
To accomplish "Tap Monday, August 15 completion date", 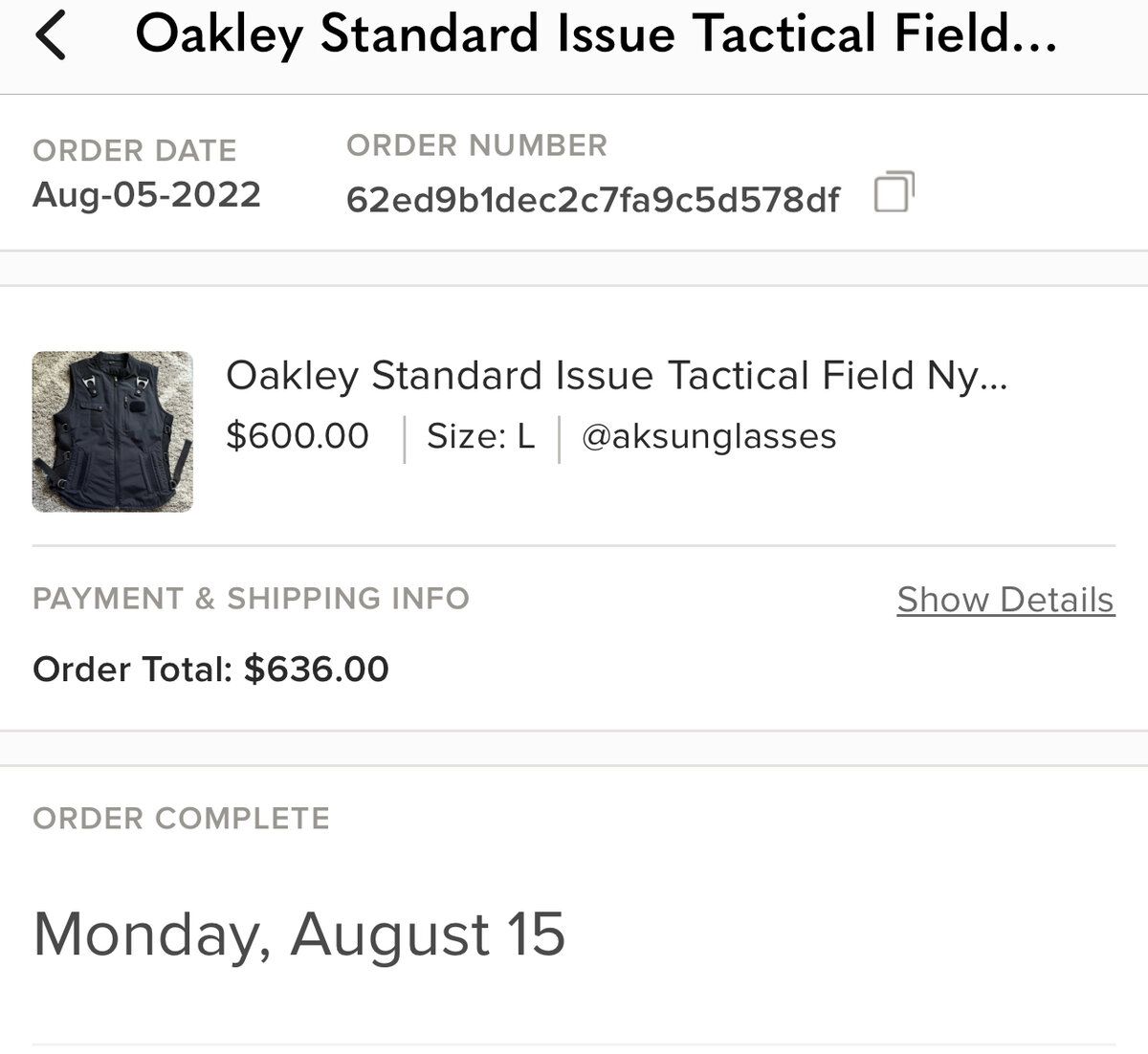I will [x=298, y=934].
